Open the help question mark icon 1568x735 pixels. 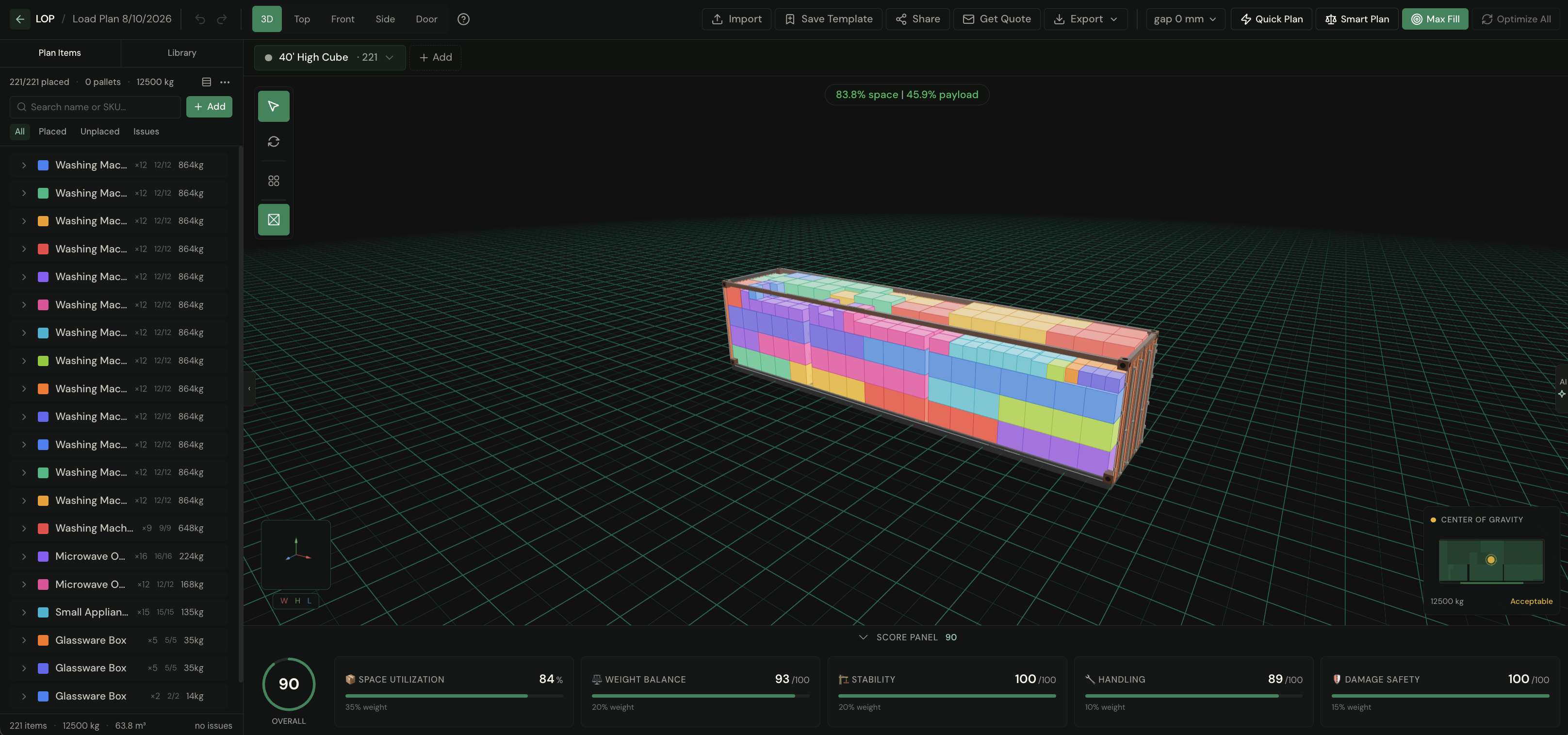point(463,19)
